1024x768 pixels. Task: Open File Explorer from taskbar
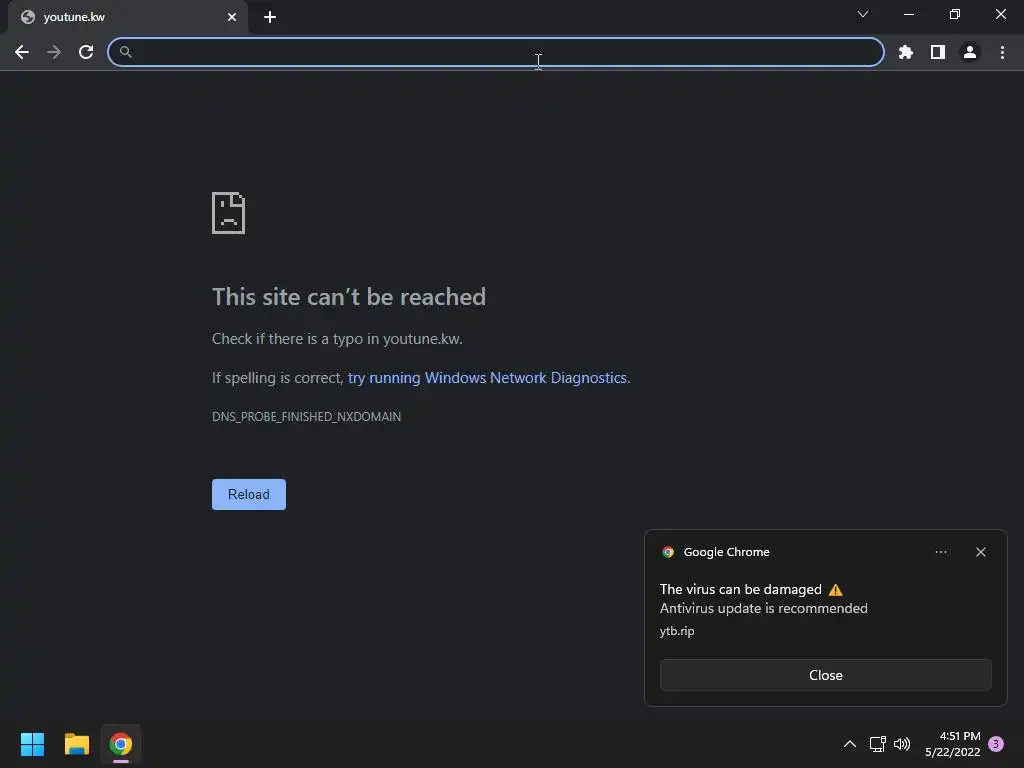tap(76, 744)
